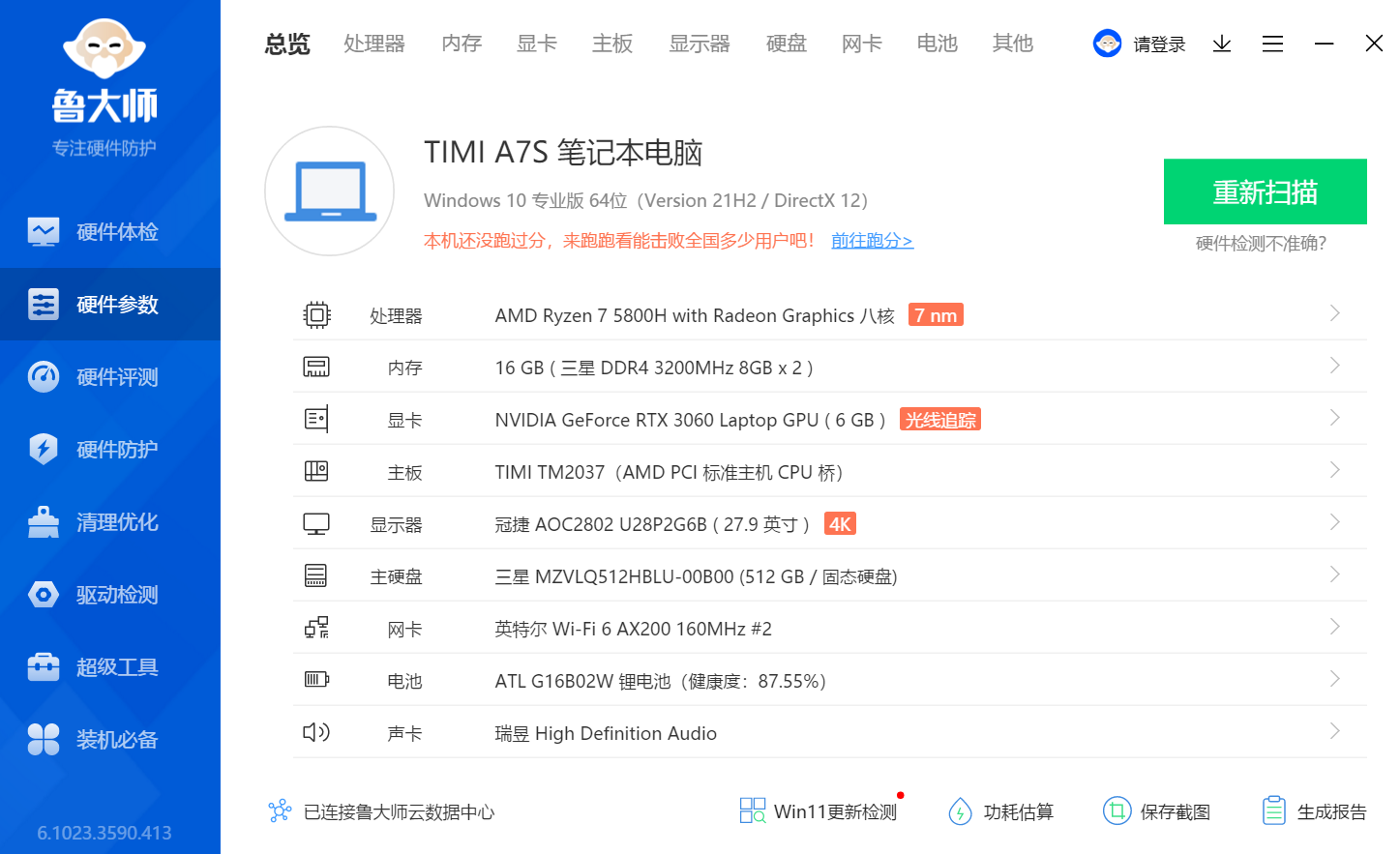Open 清理优化 cleanup section

point(110,522)
